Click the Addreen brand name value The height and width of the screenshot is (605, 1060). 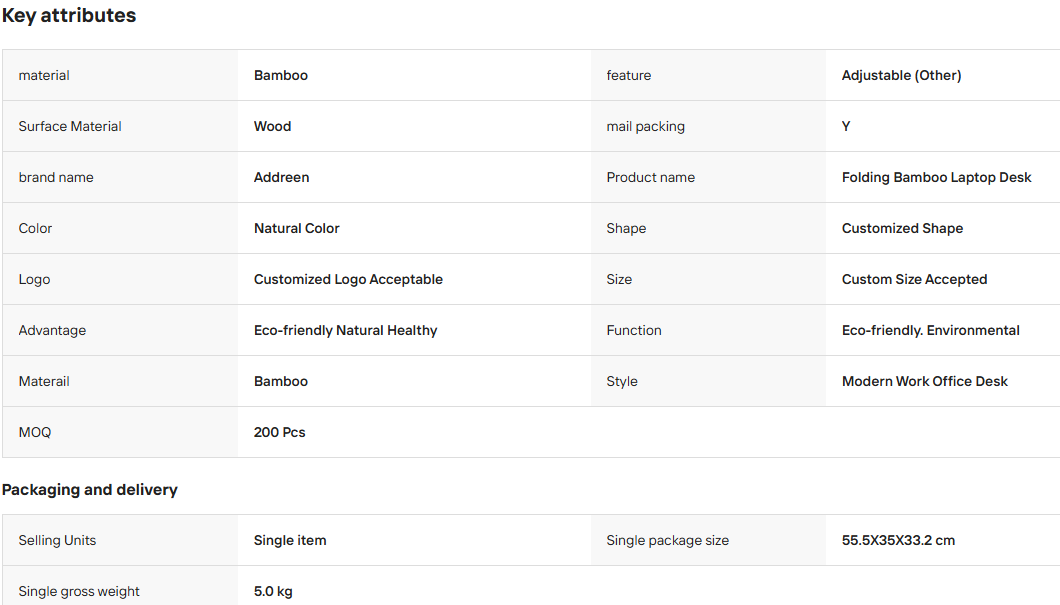click(x=281, y=177)
